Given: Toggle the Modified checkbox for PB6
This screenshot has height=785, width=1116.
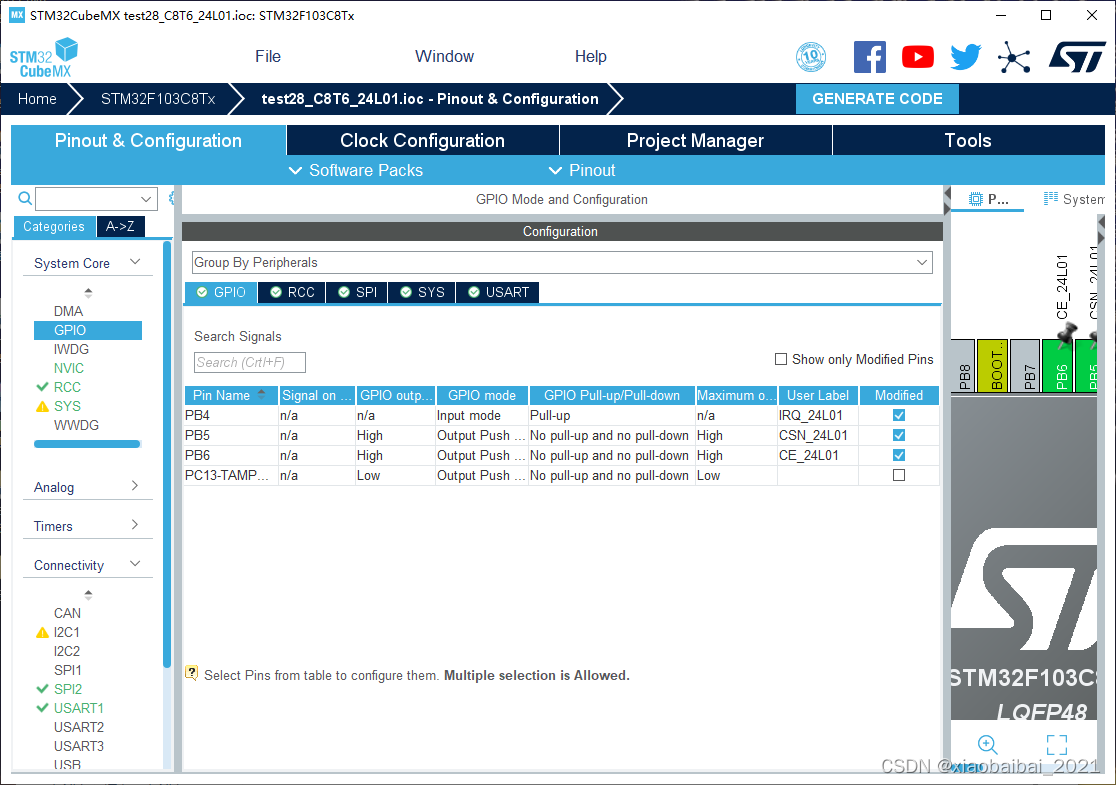Looking at the screenshot, I should 899,455.
